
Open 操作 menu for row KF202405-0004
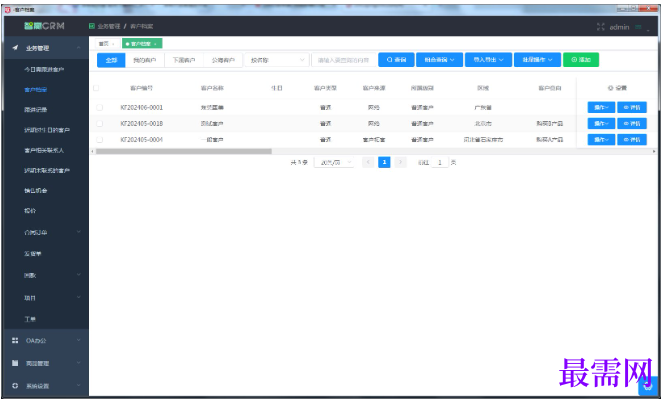click(x=601, y=140)
